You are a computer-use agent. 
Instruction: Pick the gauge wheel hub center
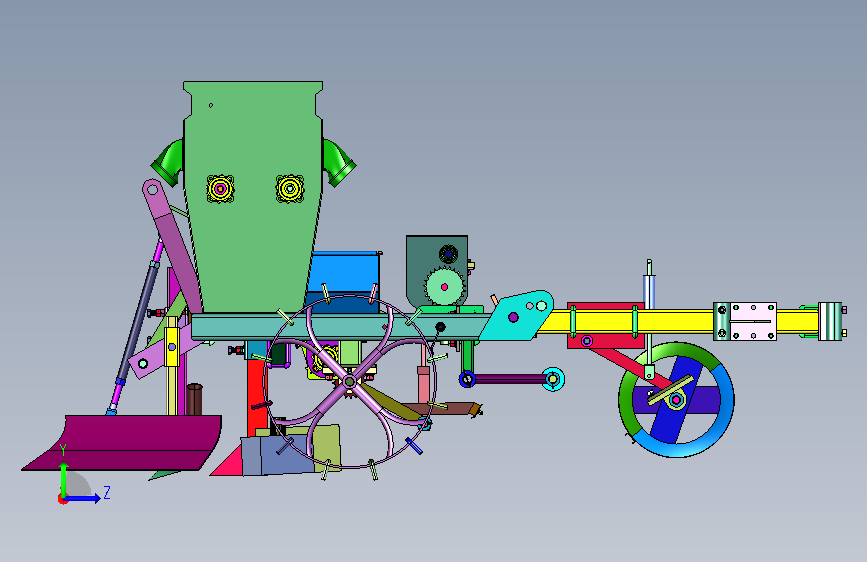[676, 399]
